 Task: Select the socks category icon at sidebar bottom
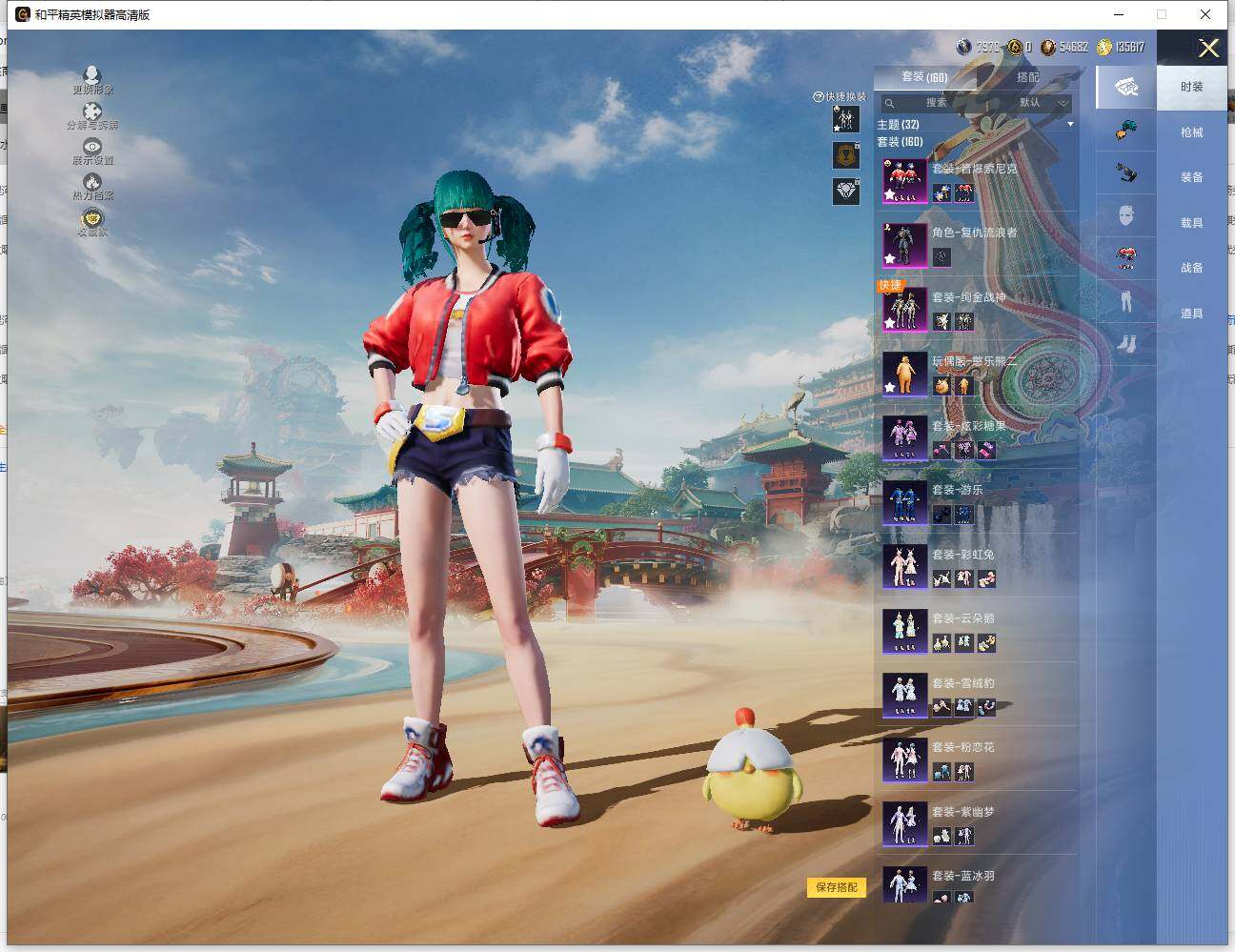click(x=1126, y=343)
